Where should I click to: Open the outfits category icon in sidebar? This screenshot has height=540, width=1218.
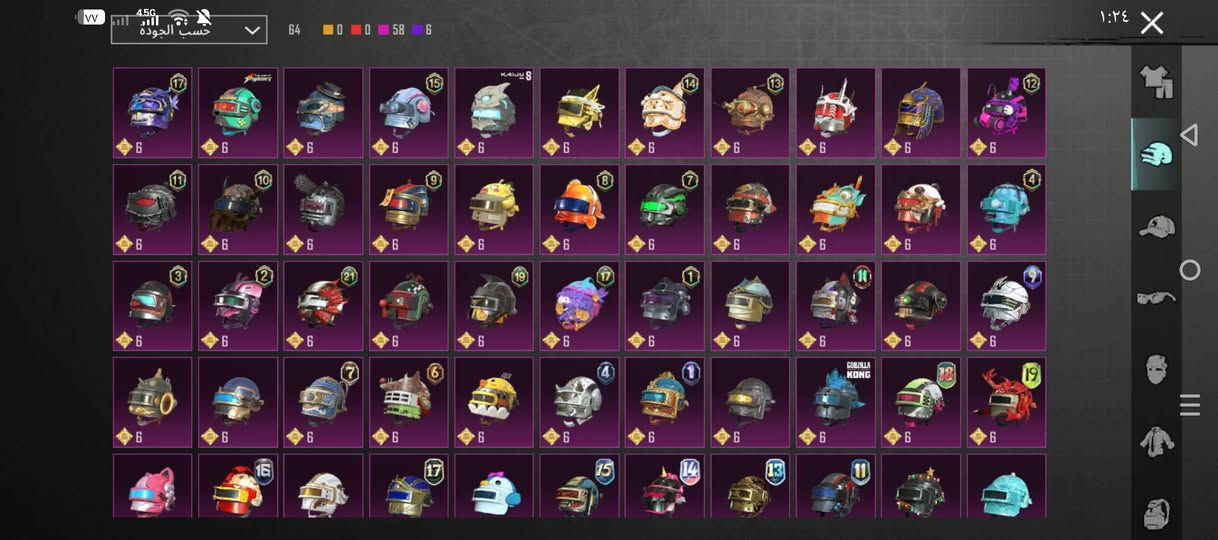click(1156, 81)
